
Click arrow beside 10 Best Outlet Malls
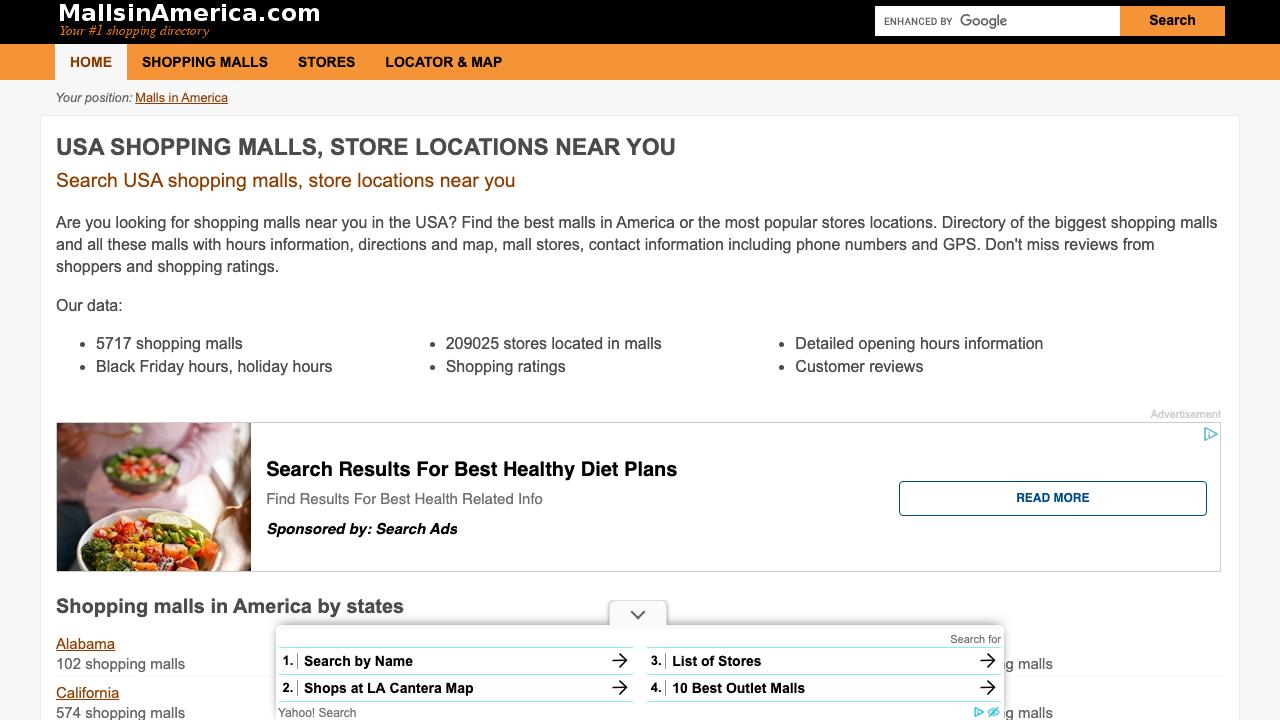987,688
